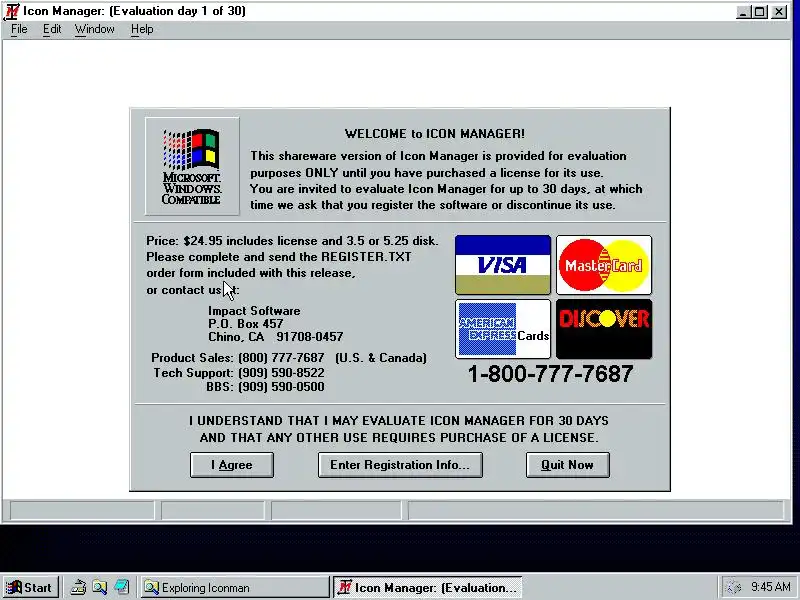The width and height of the screenshot is (800, 600).
Task: Click the Impact Software address line
Action: pos(254,311)
